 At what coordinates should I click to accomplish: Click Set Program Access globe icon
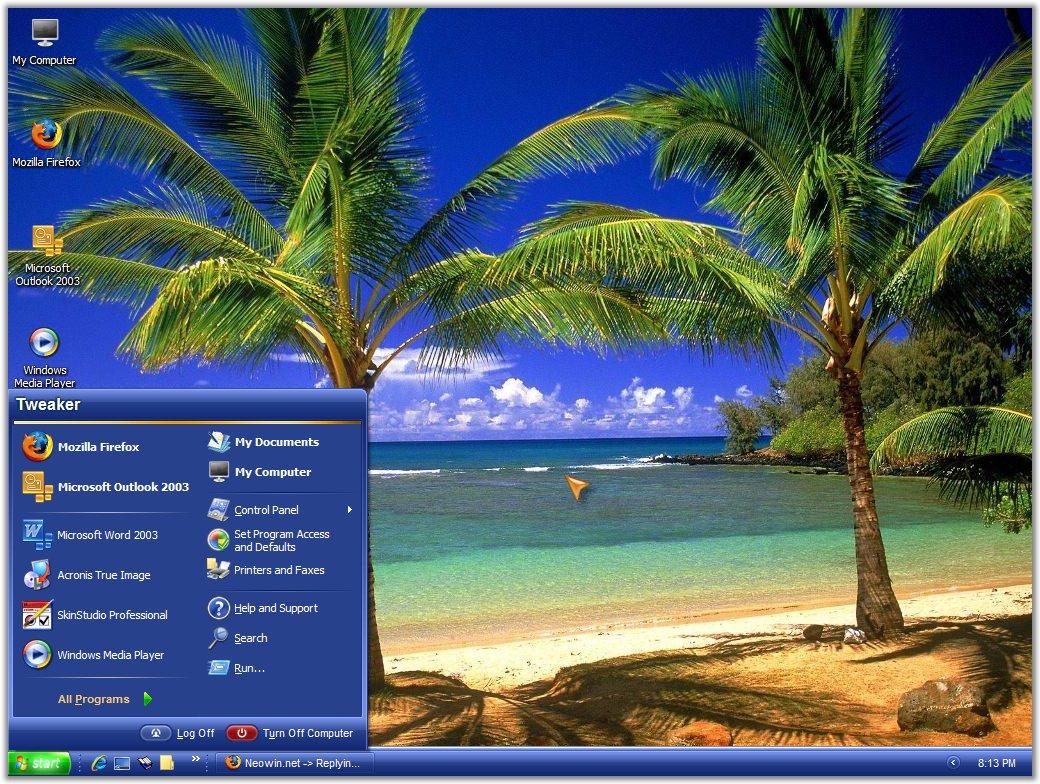tap(218, 540)
